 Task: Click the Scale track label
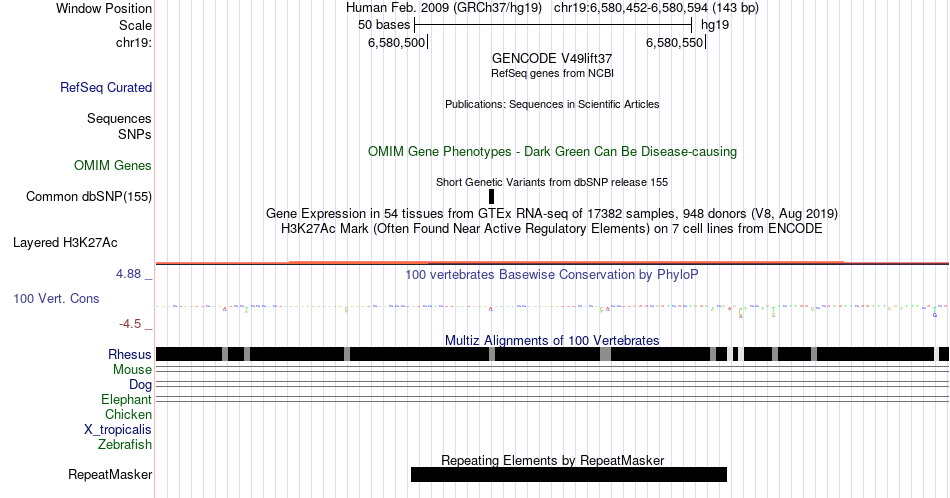(135, 25)
